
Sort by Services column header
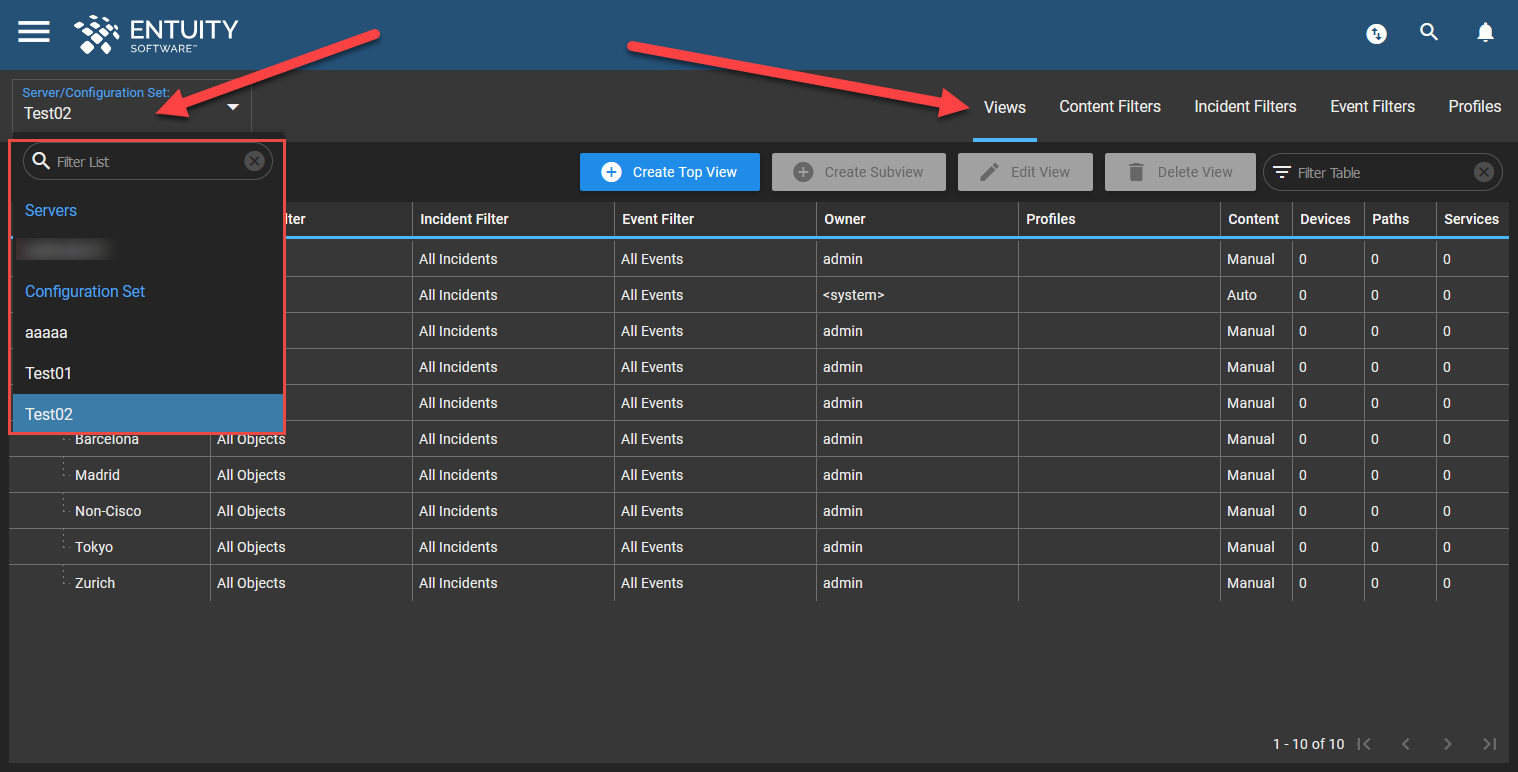coord(1472,219)
